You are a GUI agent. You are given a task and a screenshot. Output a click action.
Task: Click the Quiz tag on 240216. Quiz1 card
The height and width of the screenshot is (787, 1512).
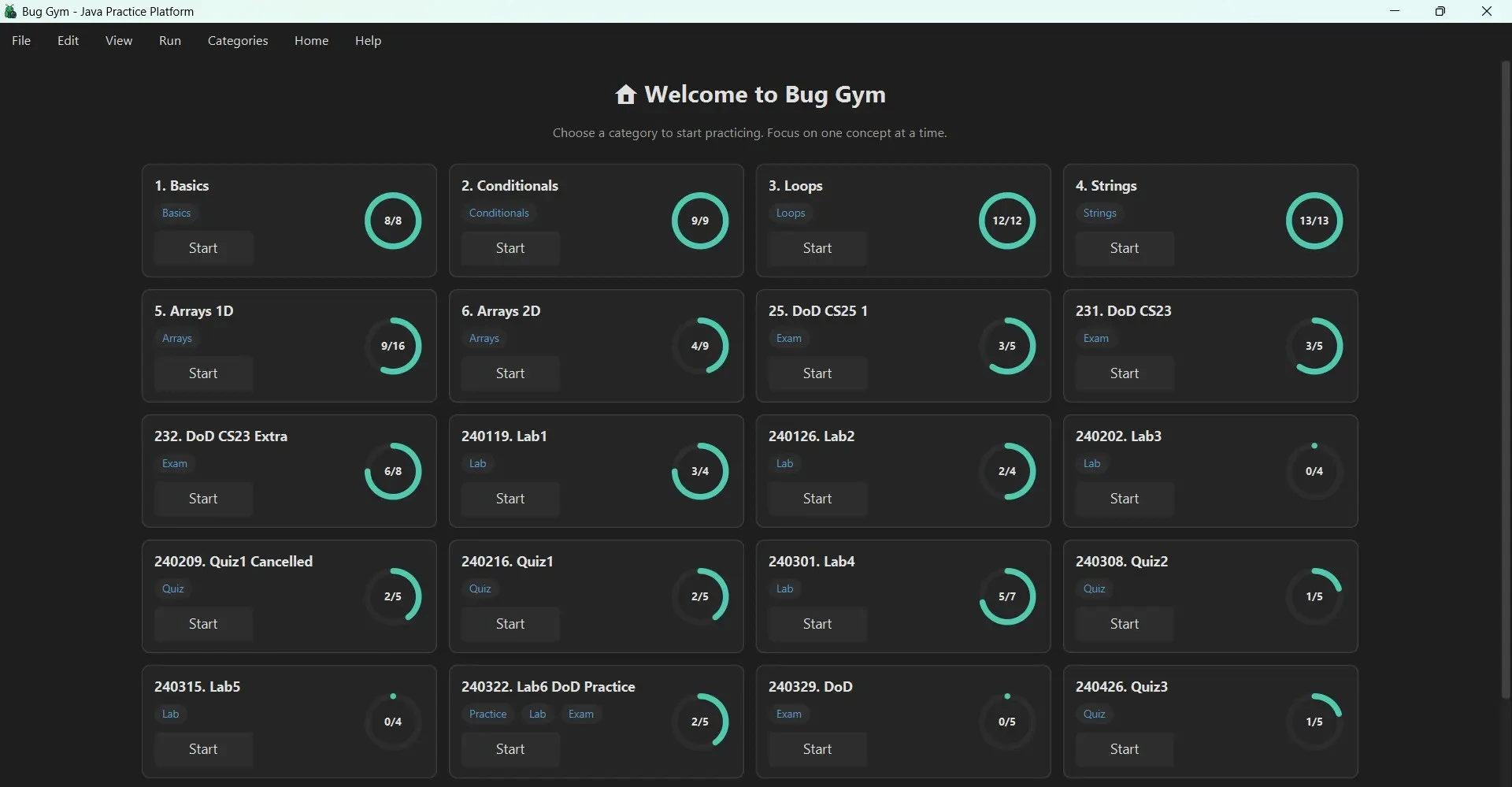pyautogui.click(x=480, y=588)
